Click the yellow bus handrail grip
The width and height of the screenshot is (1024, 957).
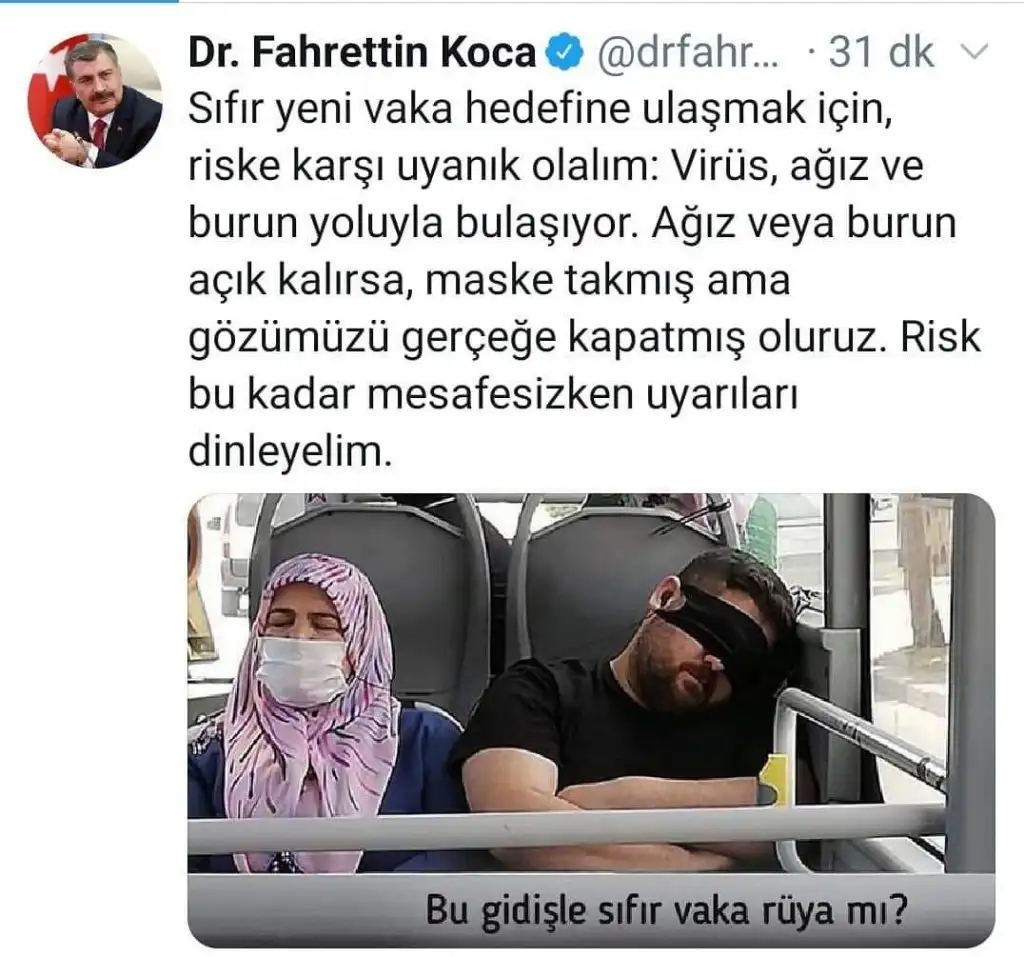point(775,779)
